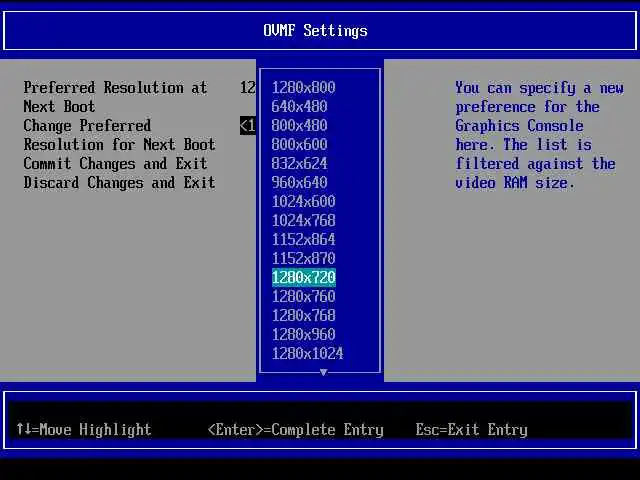Image resolution: width=640 pixels, height=480 pixels.
Task: Click the highlighted 1280x720 entry
Action: click(x=303, y=278)
